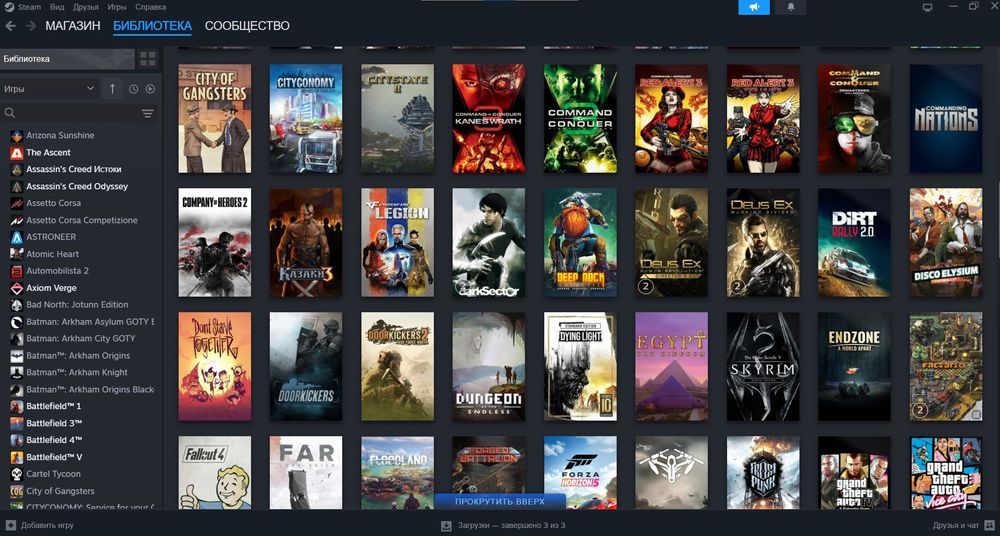This screenshot has width=1000, height=536.
Task: Click the sort ascending arrow button
Action: pyautogui.click(x=112, y=89)
